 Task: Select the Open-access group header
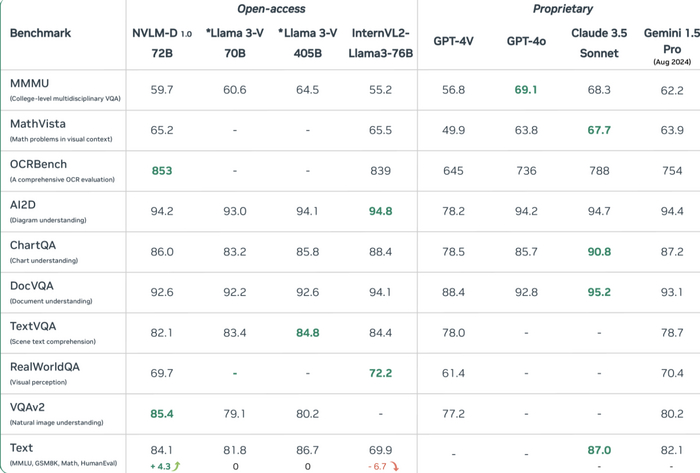click(x=270, y=9)
